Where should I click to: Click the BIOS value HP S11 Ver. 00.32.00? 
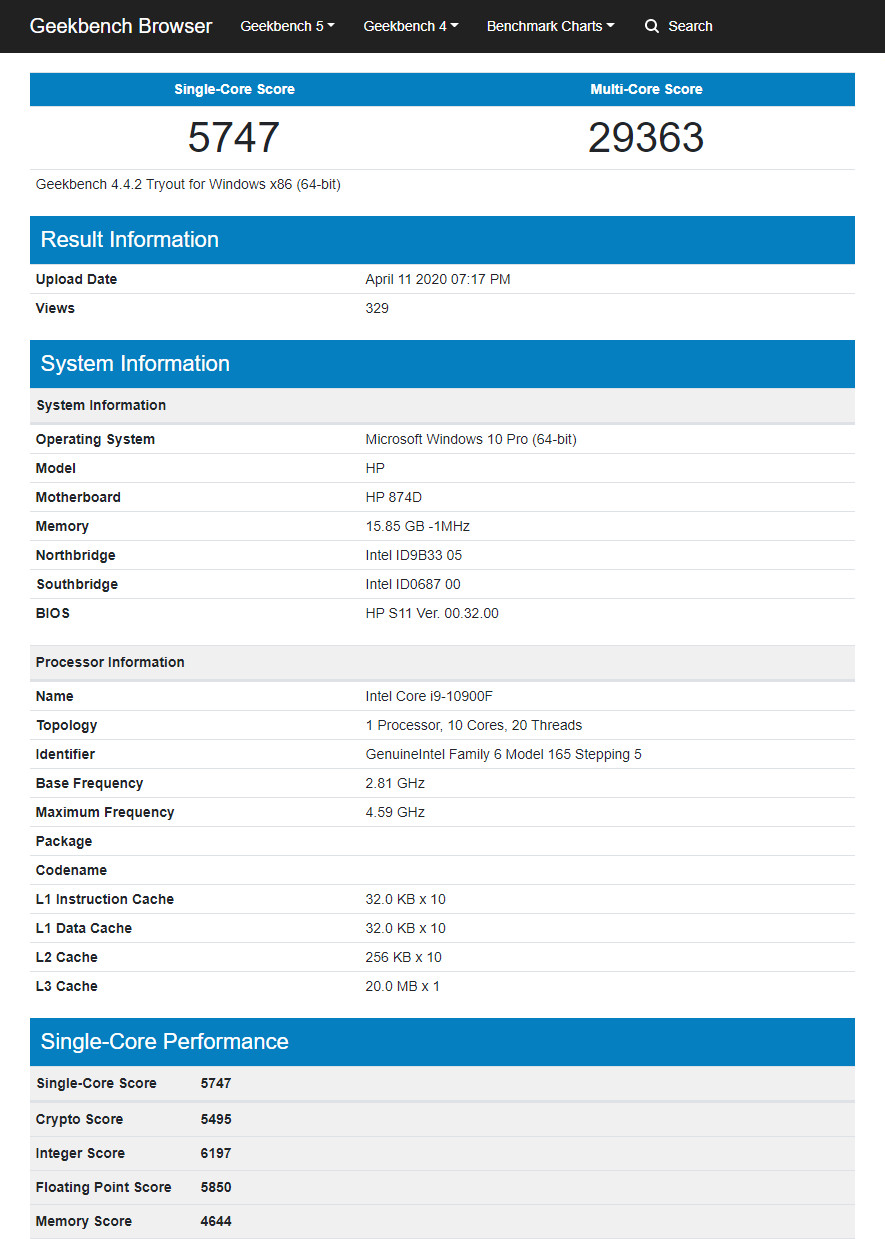pyautogui.click(x=432, y=613)
